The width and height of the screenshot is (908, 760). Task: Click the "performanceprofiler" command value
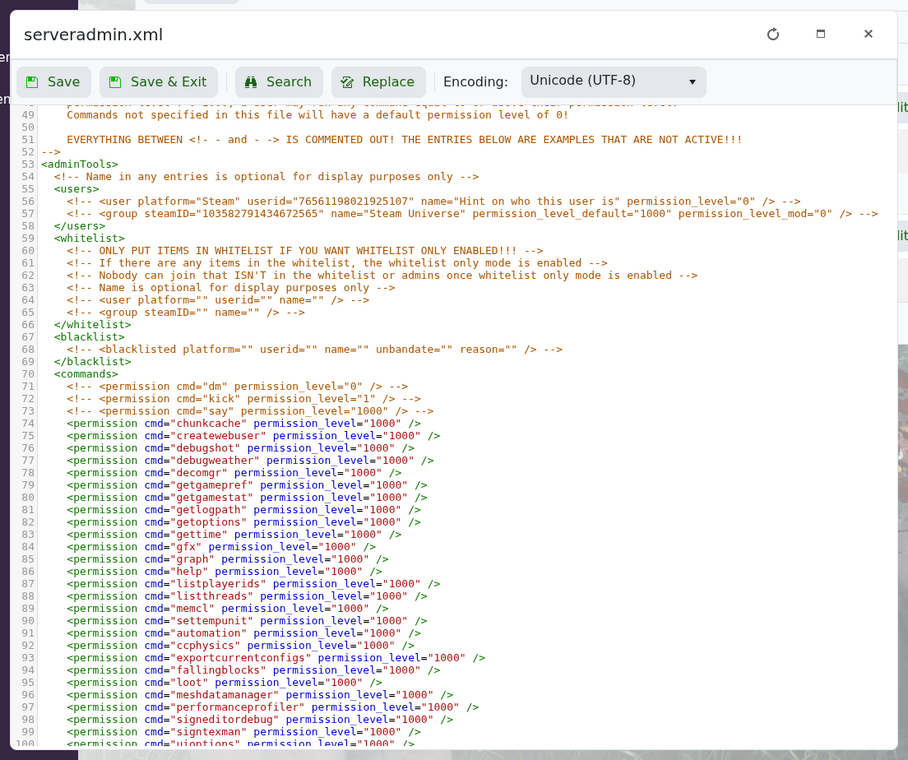point(237,707)
